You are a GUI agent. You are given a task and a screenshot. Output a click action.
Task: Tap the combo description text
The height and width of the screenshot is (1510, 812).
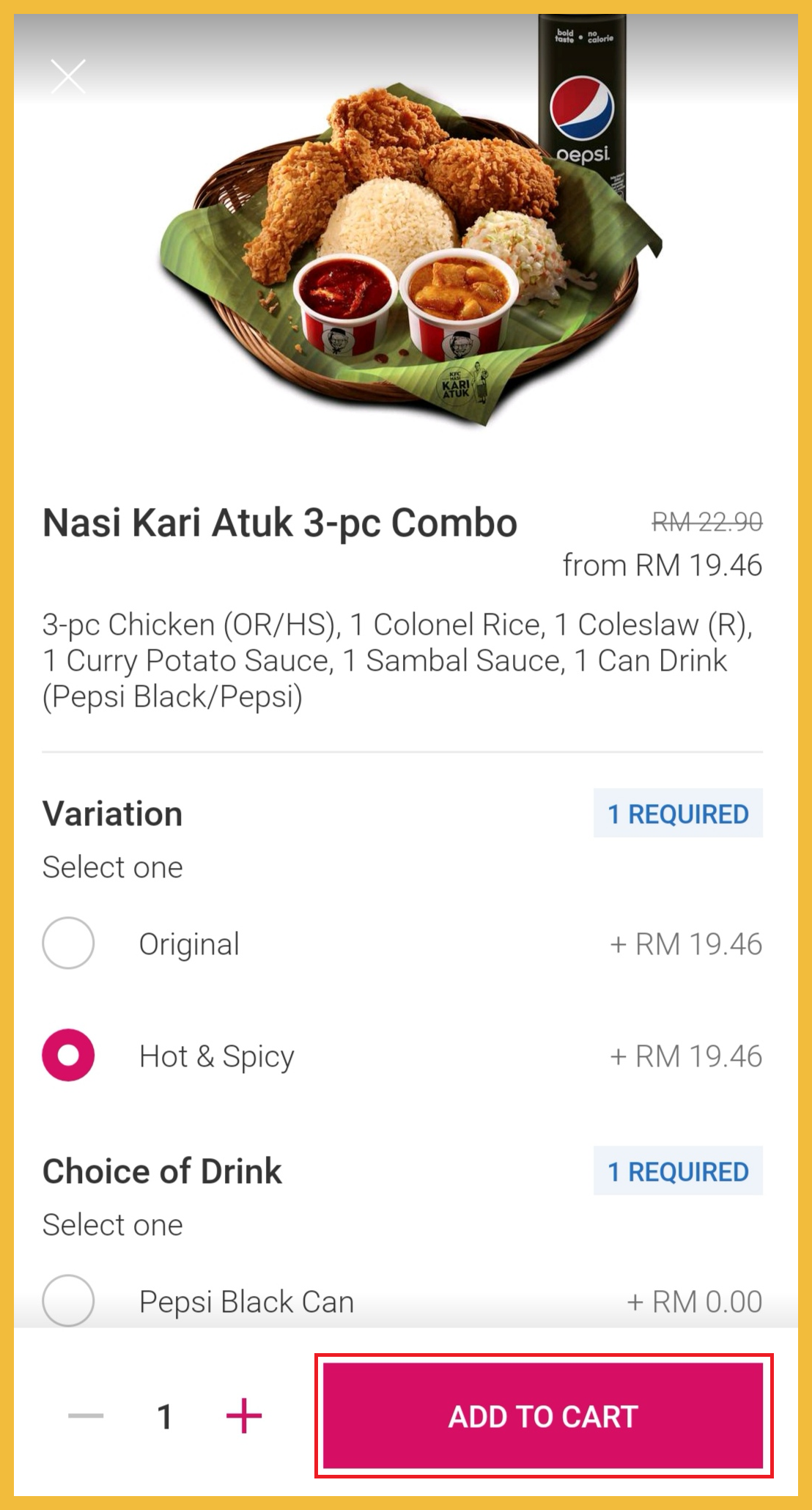[396, 660]
